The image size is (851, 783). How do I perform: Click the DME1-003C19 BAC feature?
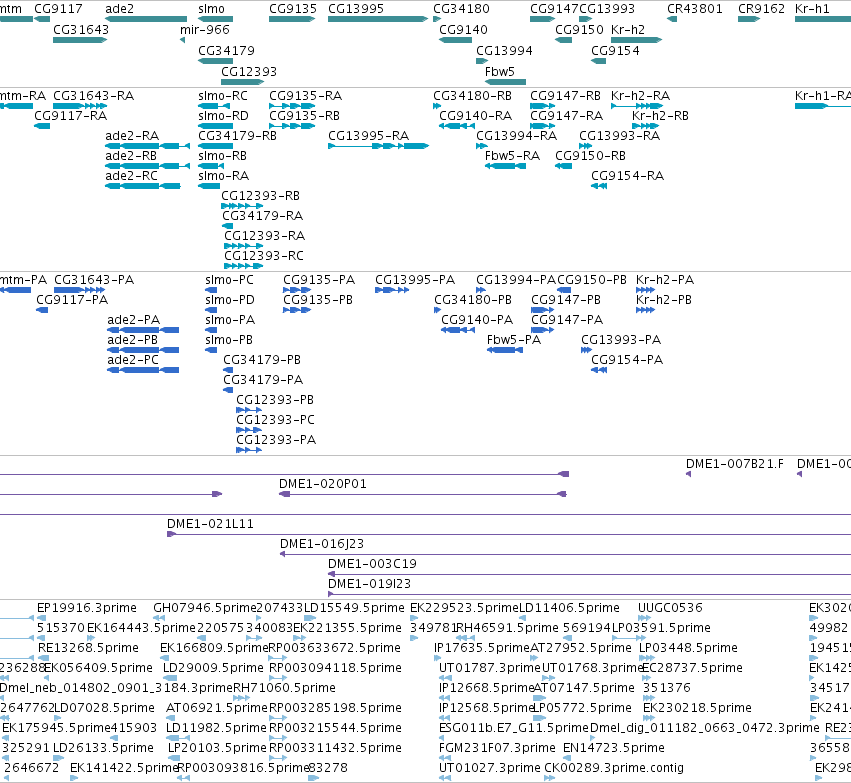589,574
